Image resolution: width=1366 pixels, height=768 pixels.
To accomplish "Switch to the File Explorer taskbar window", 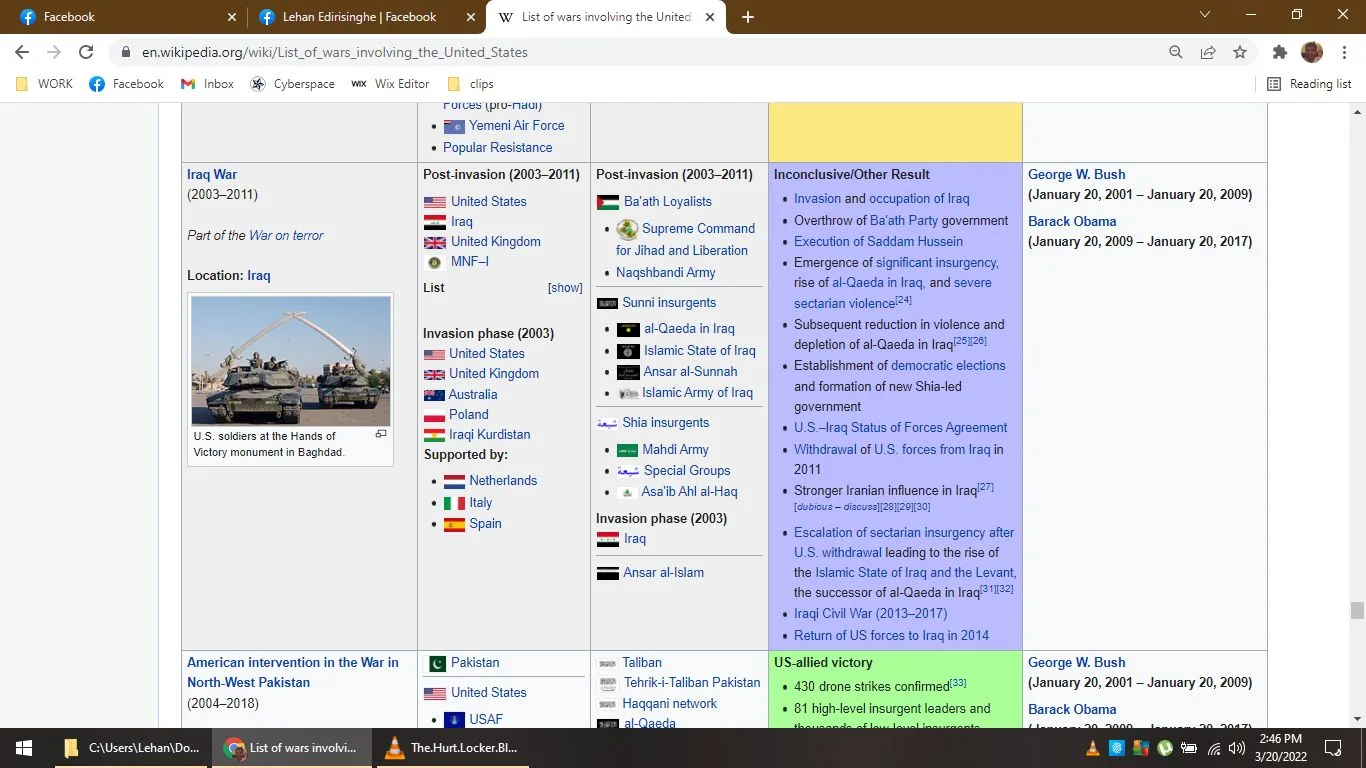I will (133, 748).
